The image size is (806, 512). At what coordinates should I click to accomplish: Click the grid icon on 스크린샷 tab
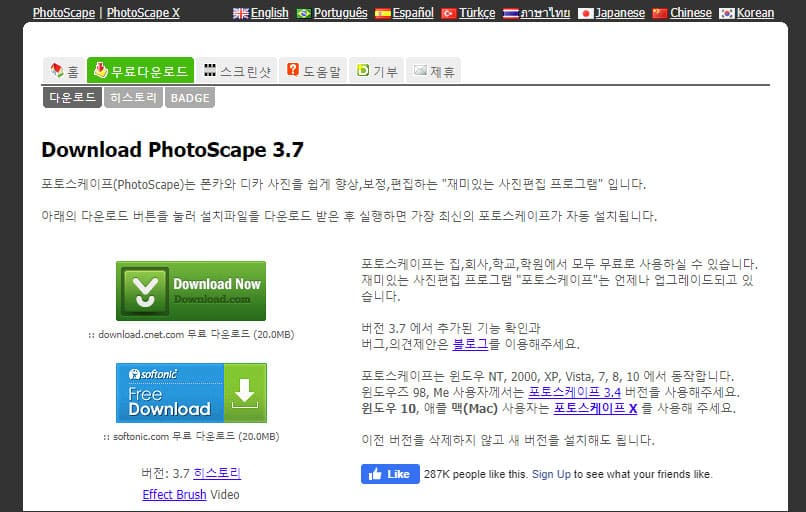210,70
